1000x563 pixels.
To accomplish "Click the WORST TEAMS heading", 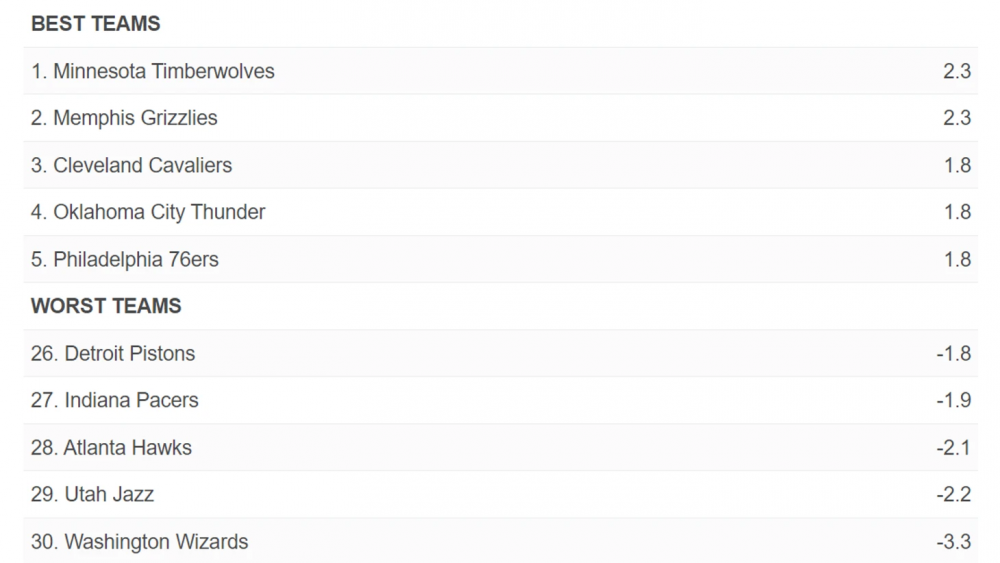I will (106, 306).
